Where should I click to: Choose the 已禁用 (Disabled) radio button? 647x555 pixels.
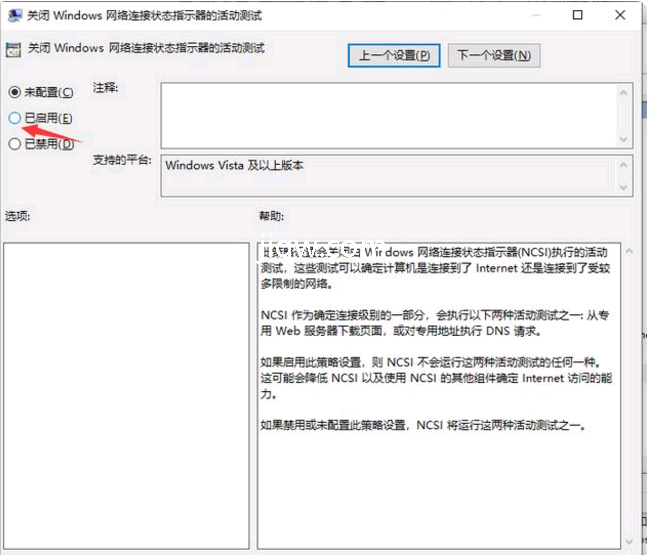14,144
